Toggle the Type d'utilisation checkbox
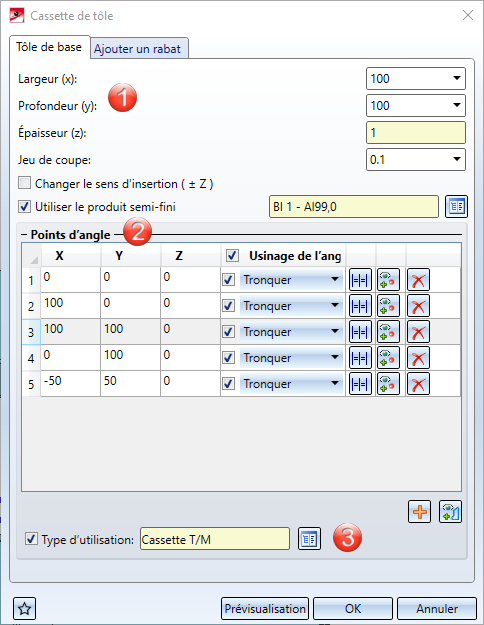 coord(31,539)
